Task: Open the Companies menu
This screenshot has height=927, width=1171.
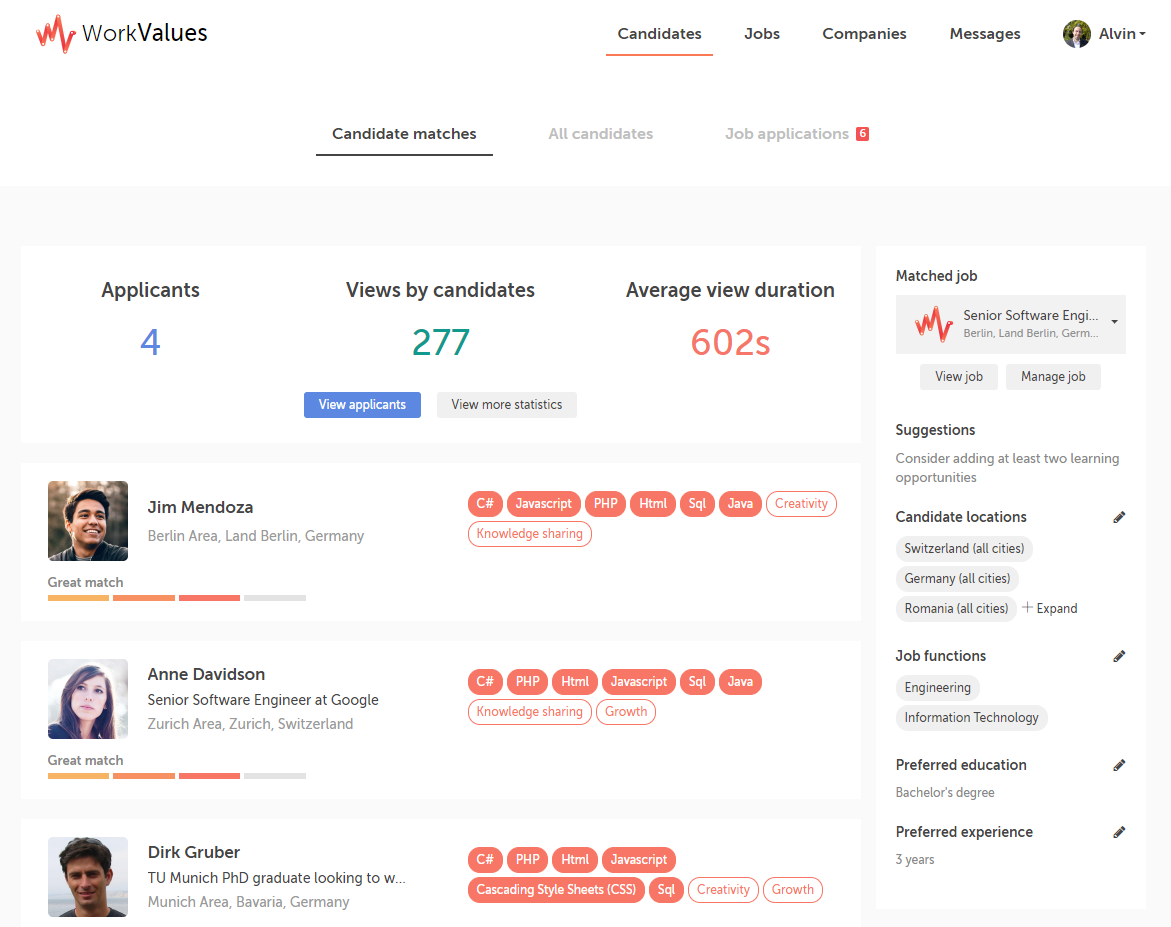Action: point(864,34)
